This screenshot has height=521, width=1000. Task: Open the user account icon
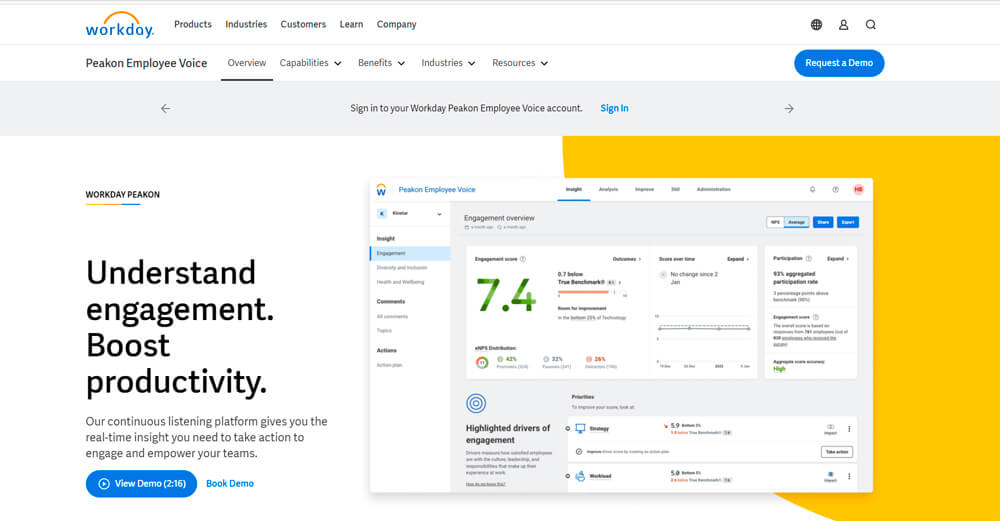click(x=843, y=25)
